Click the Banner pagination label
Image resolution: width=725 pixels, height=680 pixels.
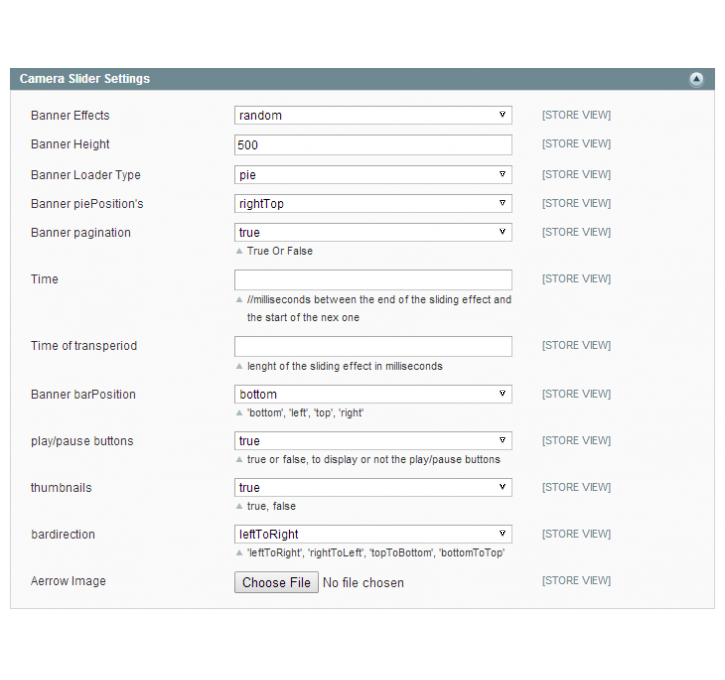(x=81, y=233)
